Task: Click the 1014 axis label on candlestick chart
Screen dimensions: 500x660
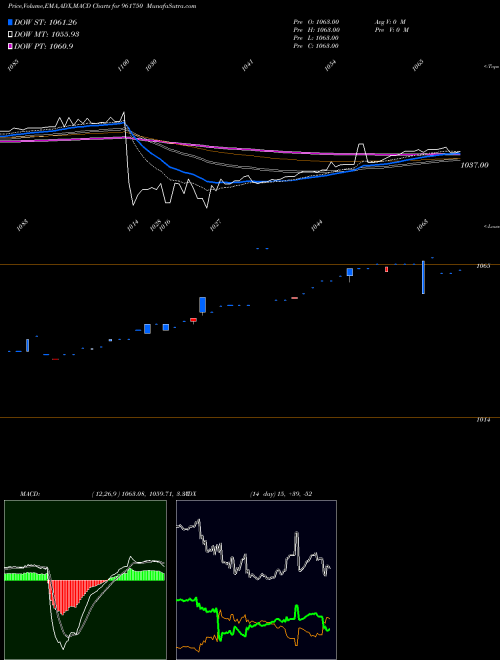Action: [483, 420]
